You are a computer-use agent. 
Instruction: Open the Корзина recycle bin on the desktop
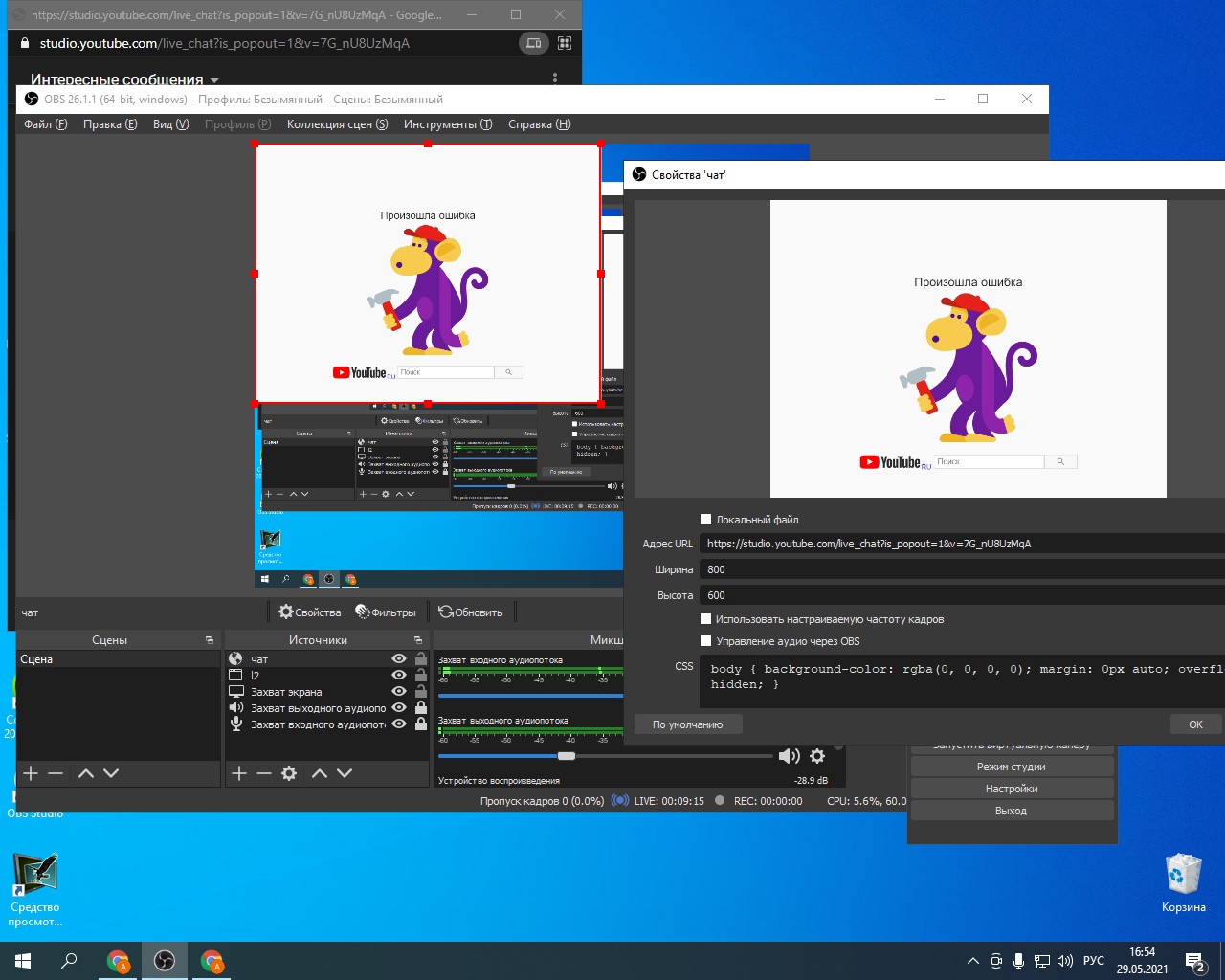point(1184,883)
